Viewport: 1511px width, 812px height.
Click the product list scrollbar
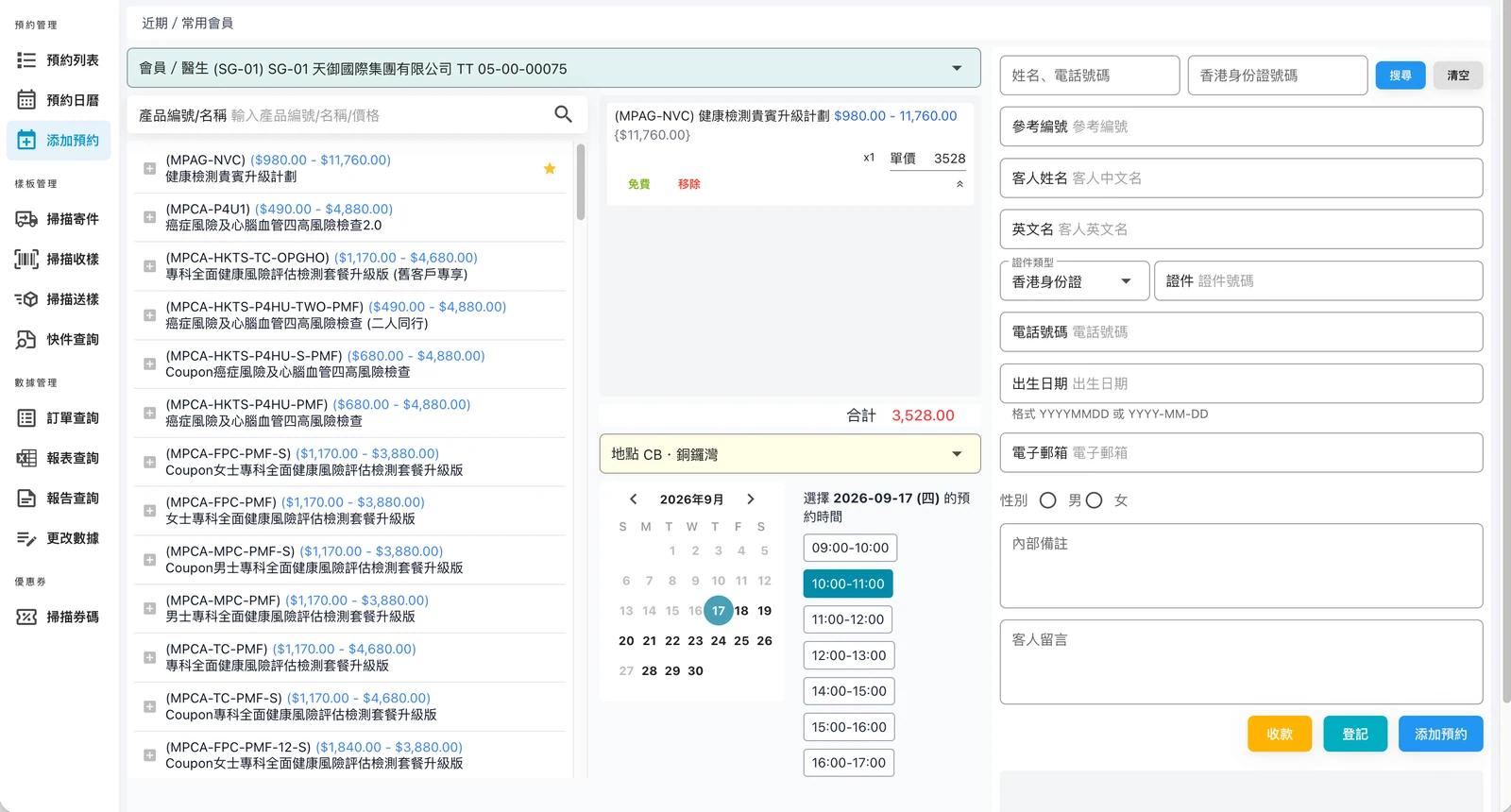(x=581, y=182)
